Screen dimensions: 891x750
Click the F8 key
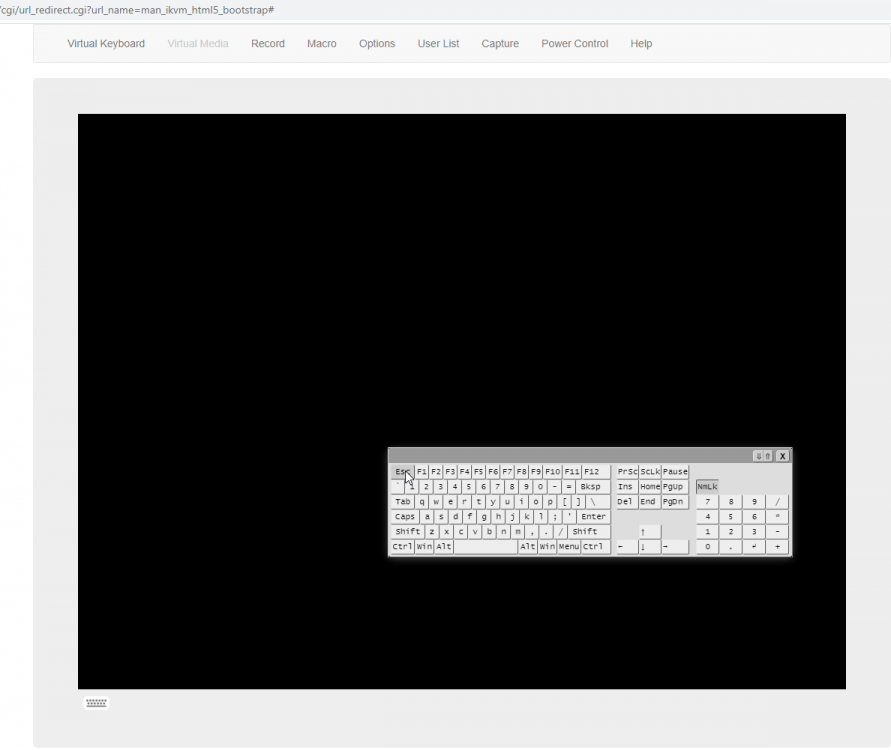click(x=522, y=472)
